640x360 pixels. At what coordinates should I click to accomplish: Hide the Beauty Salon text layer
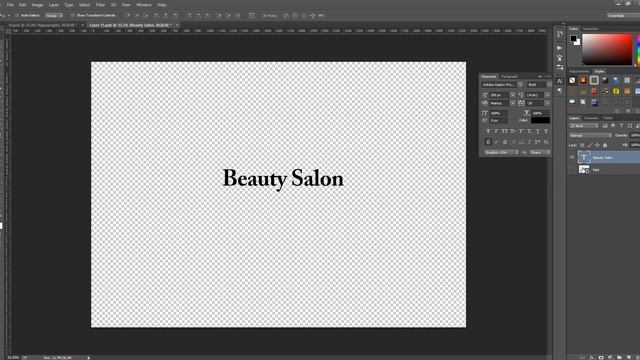pyautogui.click(x=572, y=157)
